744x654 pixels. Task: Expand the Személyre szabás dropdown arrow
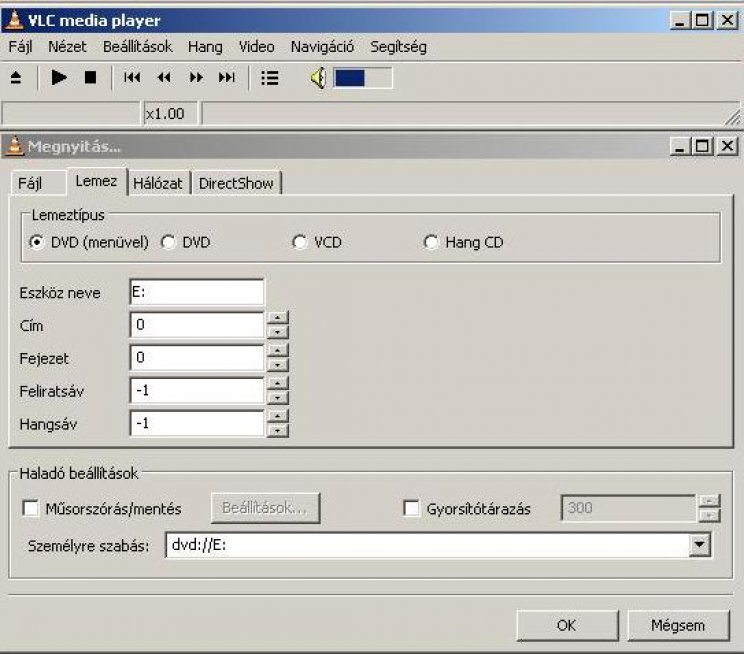click(700, 544)
